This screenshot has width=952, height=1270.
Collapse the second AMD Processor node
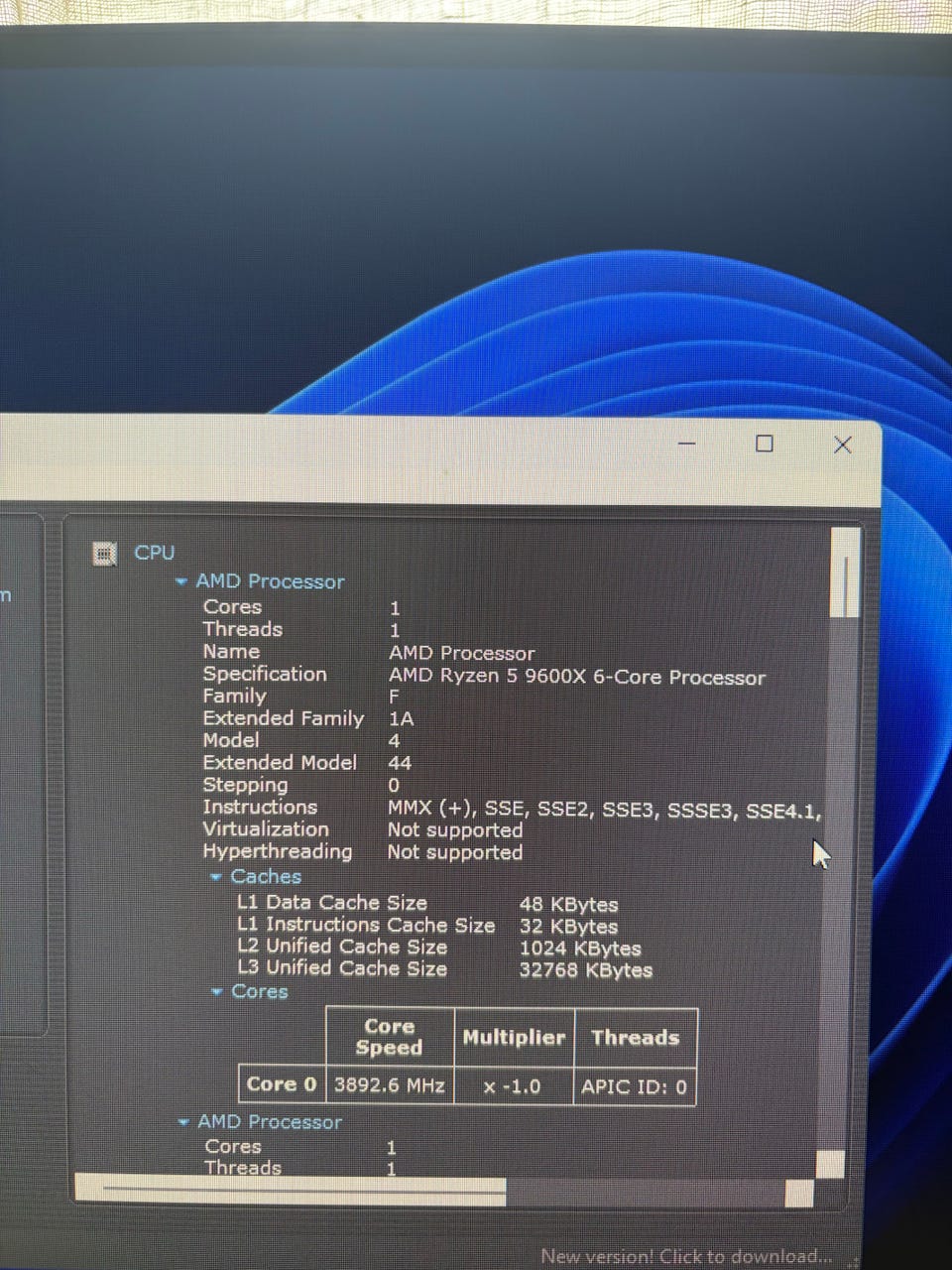182,1122
